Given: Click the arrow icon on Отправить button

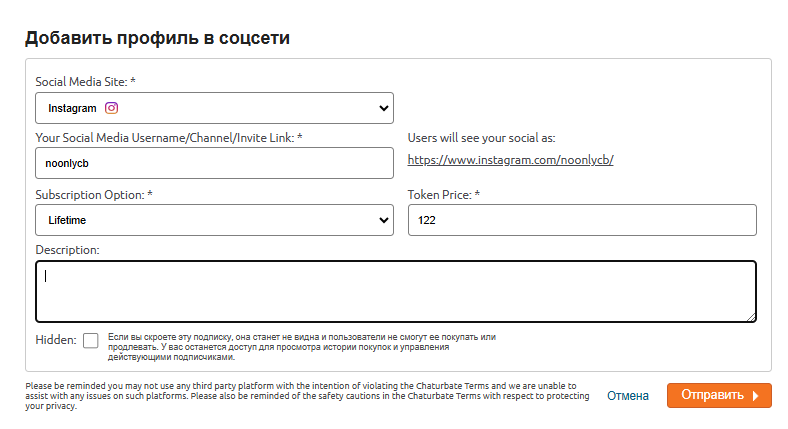Looking at the screenshot, I should pos(755,396).
